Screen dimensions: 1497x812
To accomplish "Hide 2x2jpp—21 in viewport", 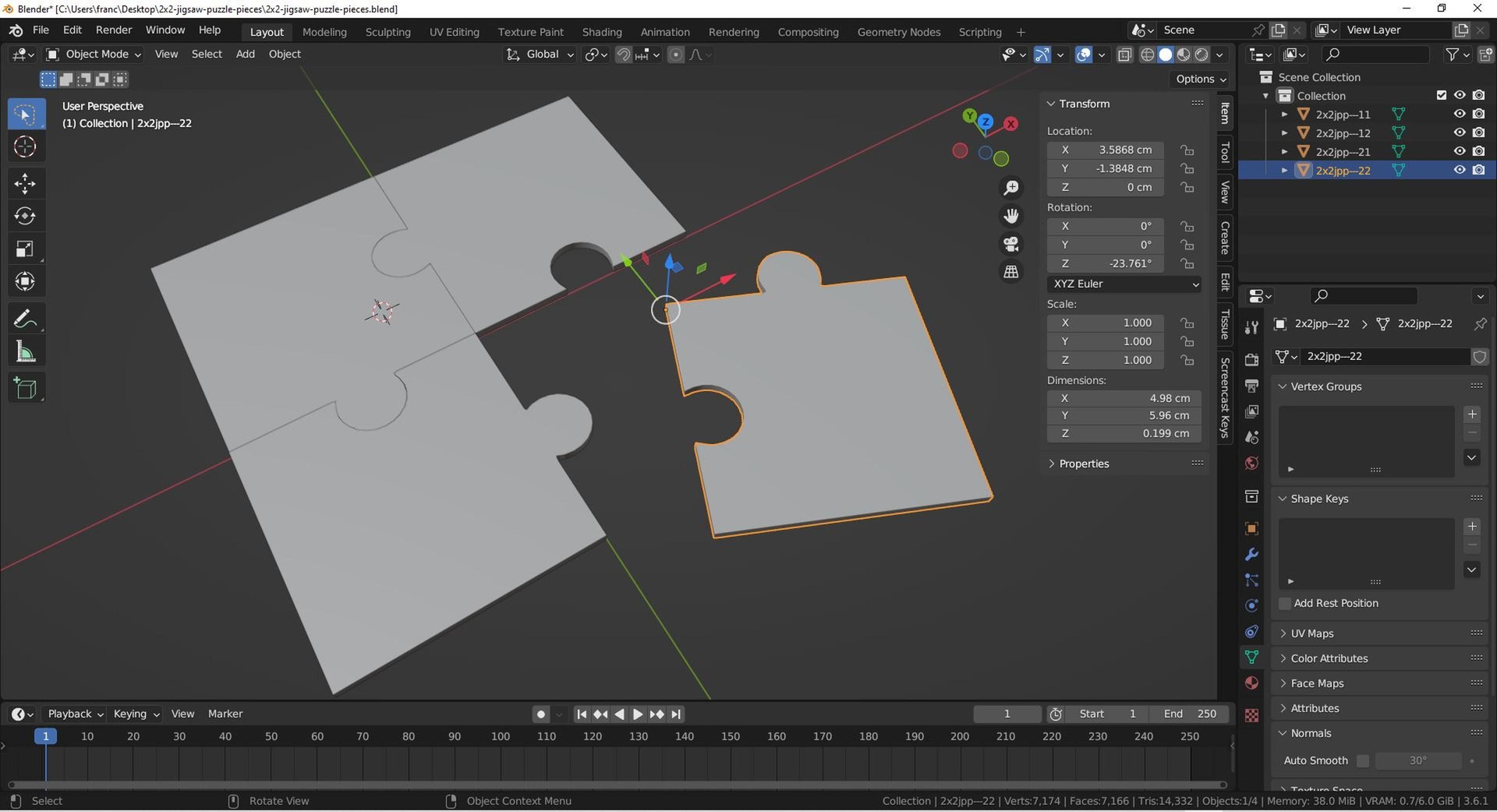I will tap(1460, 151).
